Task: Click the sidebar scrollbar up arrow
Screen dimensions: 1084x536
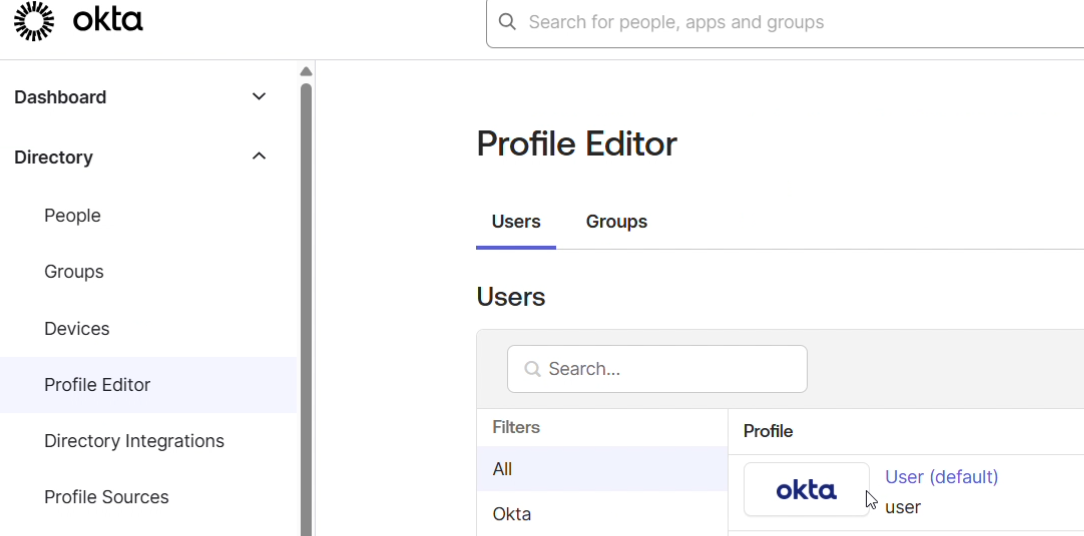Action: (306, 71)
